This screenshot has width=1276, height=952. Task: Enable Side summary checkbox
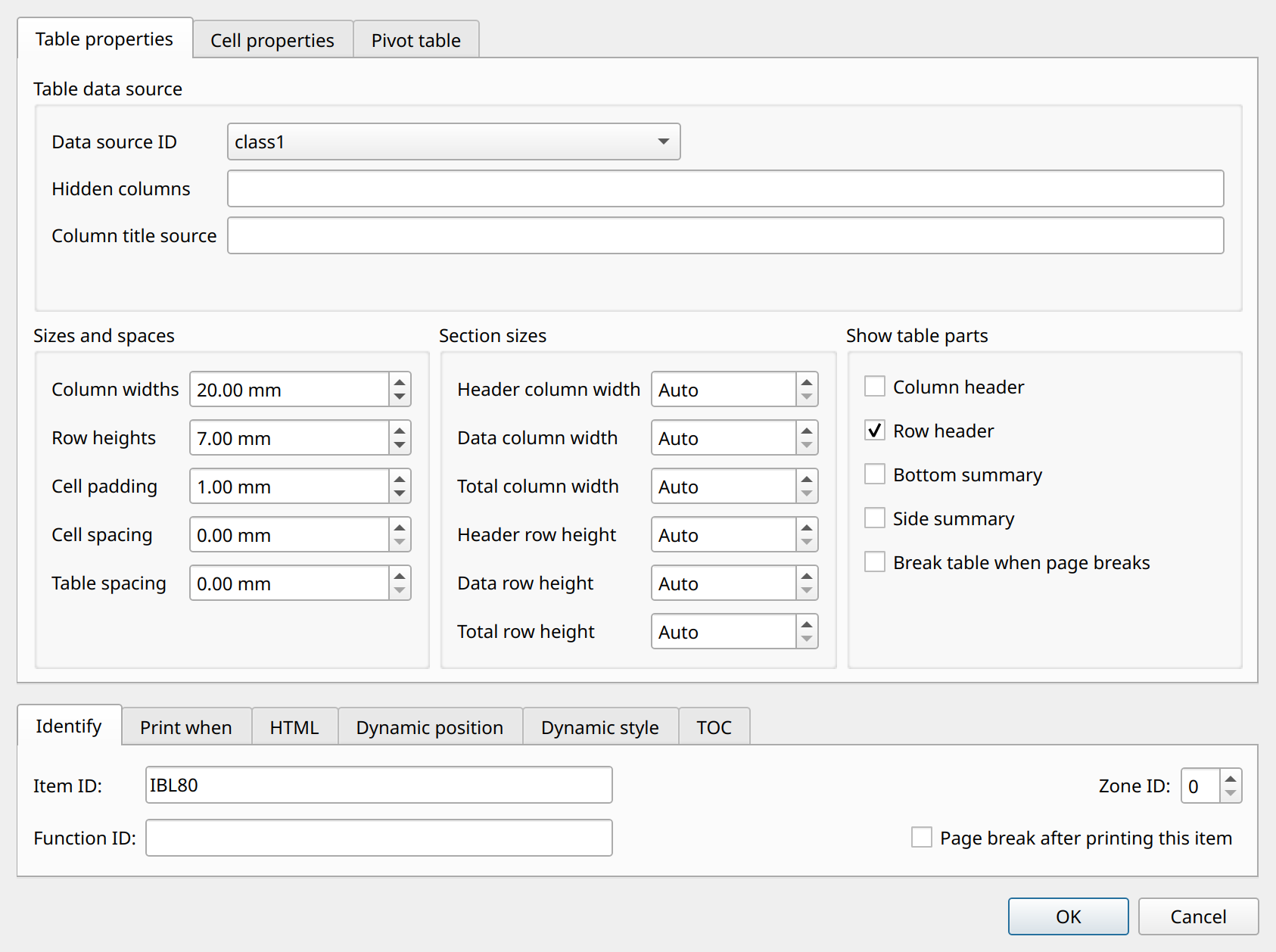(875, 518)
